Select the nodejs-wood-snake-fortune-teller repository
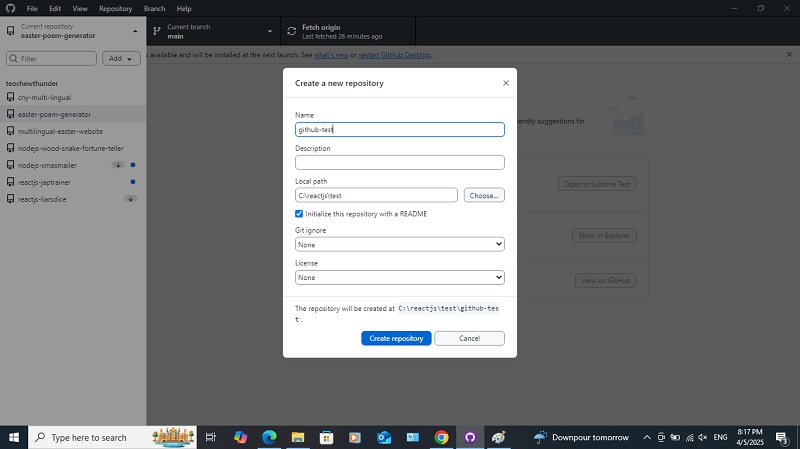This screenshot has width=800, height=449. (73, 148)
